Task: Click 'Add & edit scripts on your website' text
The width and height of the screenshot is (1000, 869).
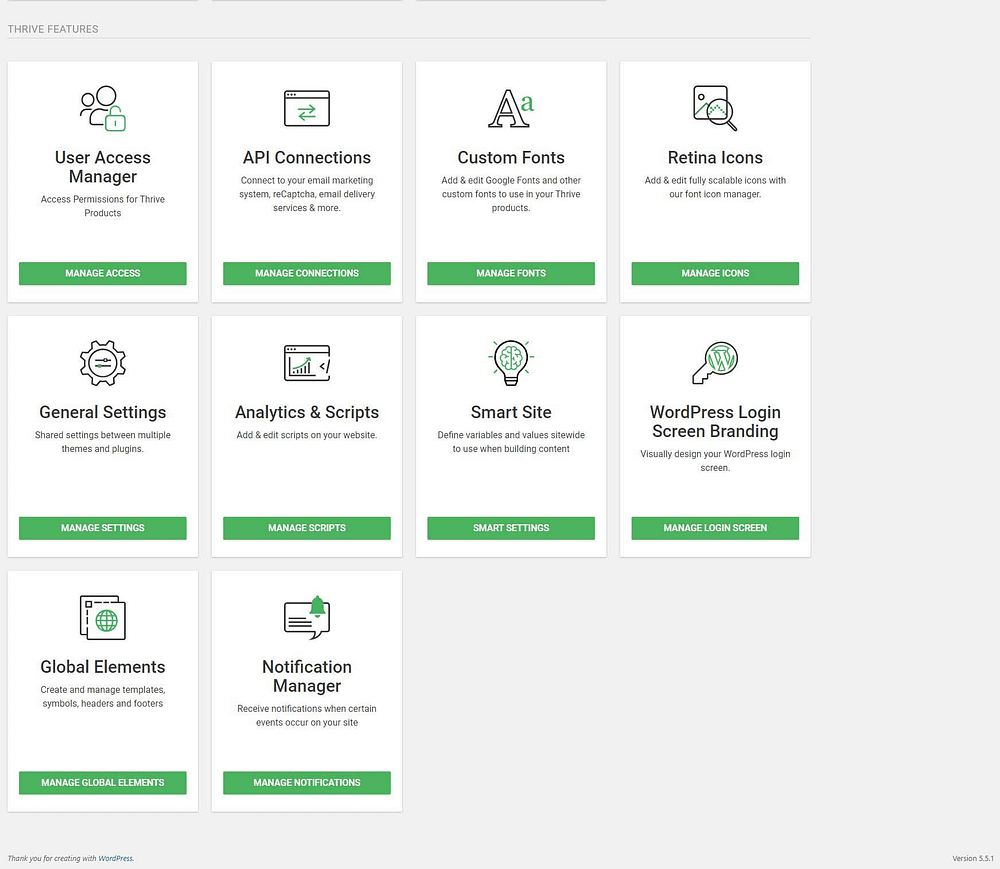Action: [x=307, y=435]
